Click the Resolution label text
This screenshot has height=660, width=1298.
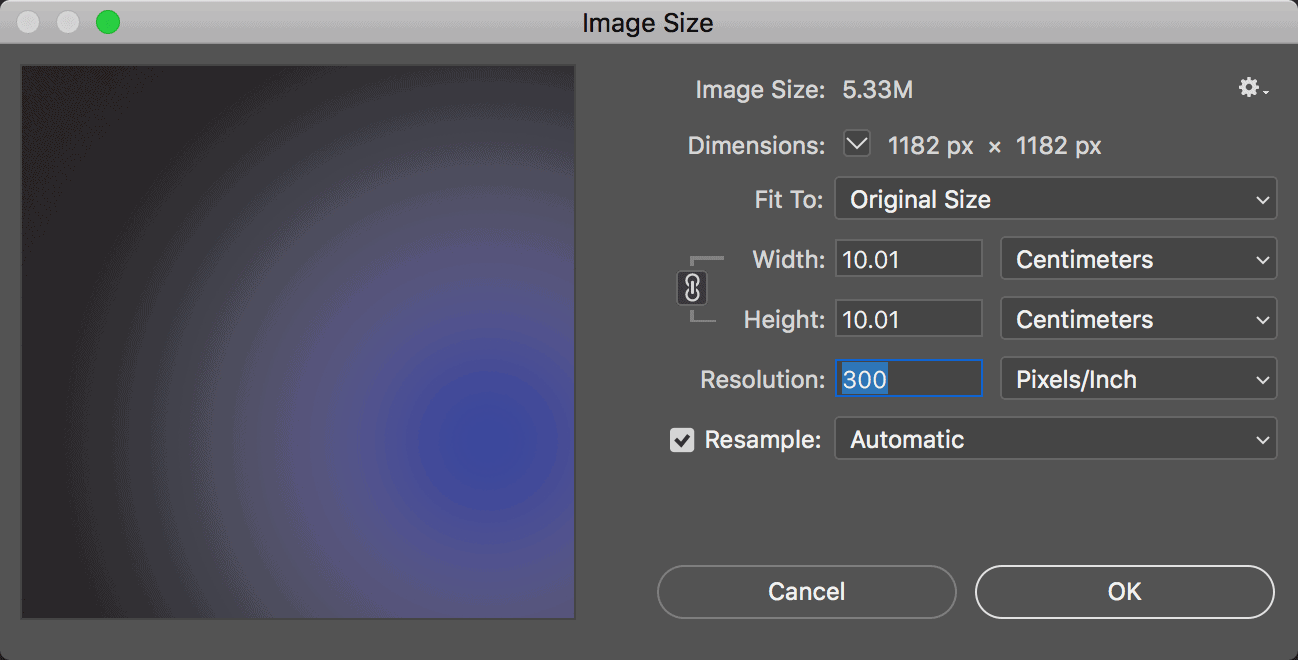(762, 380)
